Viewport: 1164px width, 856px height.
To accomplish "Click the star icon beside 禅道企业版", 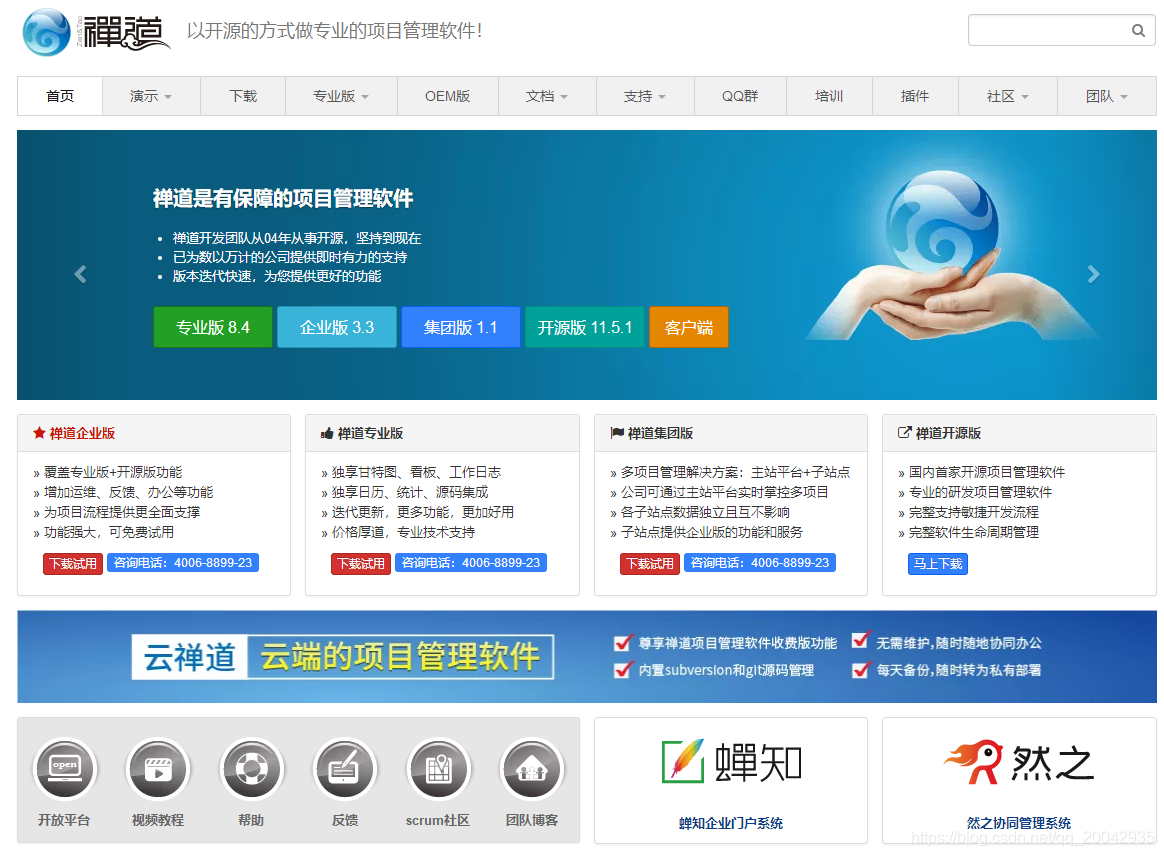I will click(x=39, y=433).
